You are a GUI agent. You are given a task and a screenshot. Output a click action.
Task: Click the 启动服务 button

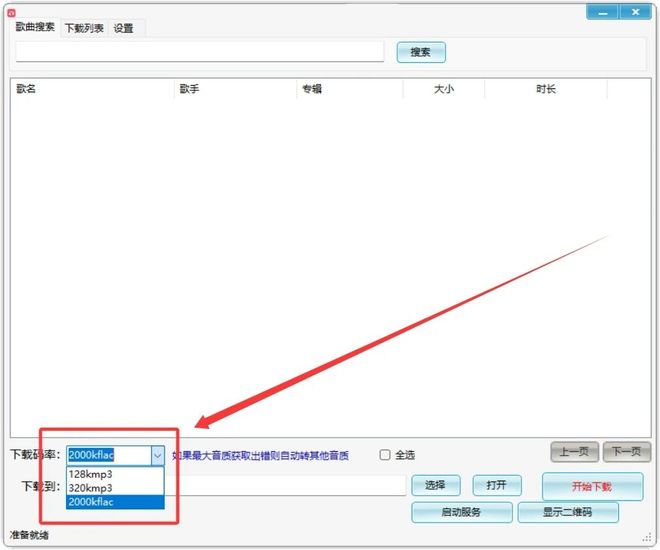[x=462, y=512]
